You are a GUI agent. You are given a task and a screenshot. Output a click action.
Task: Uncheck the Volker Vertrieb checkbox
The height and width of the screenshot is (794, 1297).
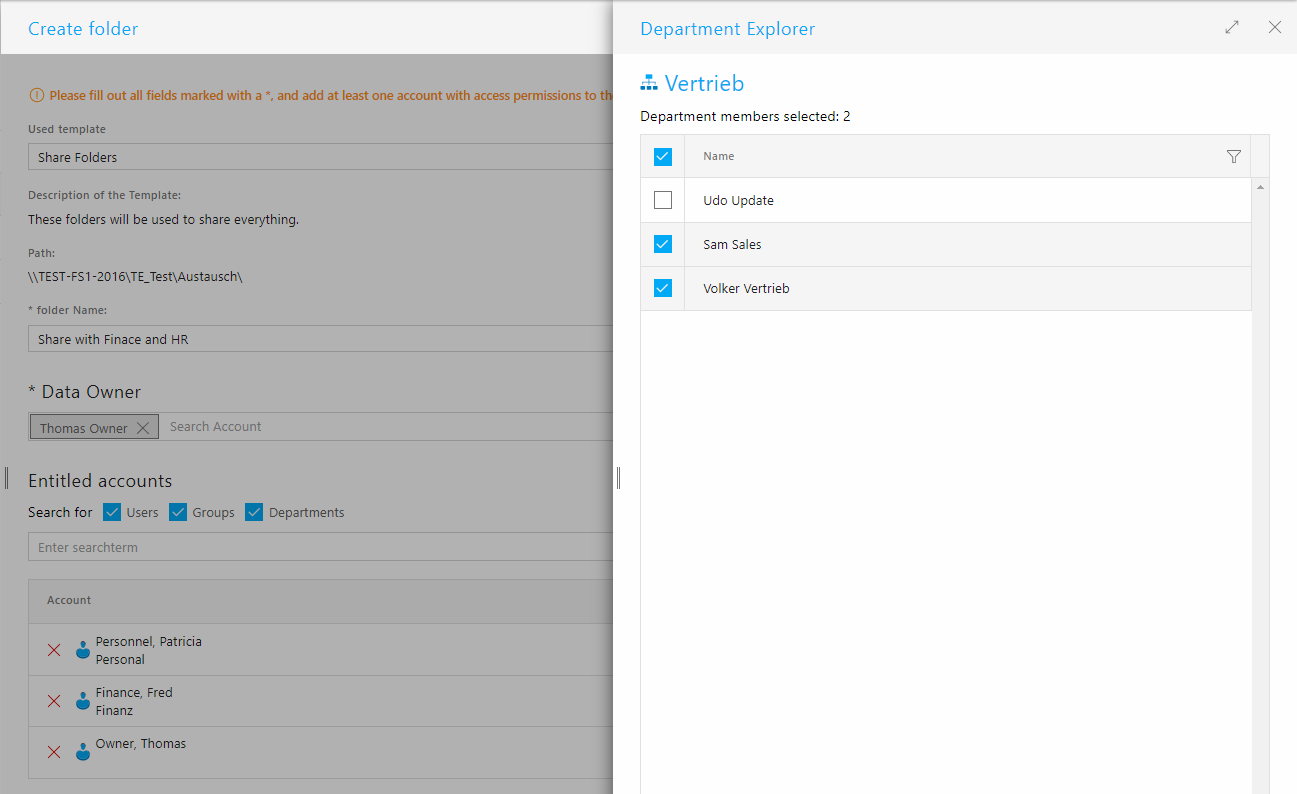point(663,288)
